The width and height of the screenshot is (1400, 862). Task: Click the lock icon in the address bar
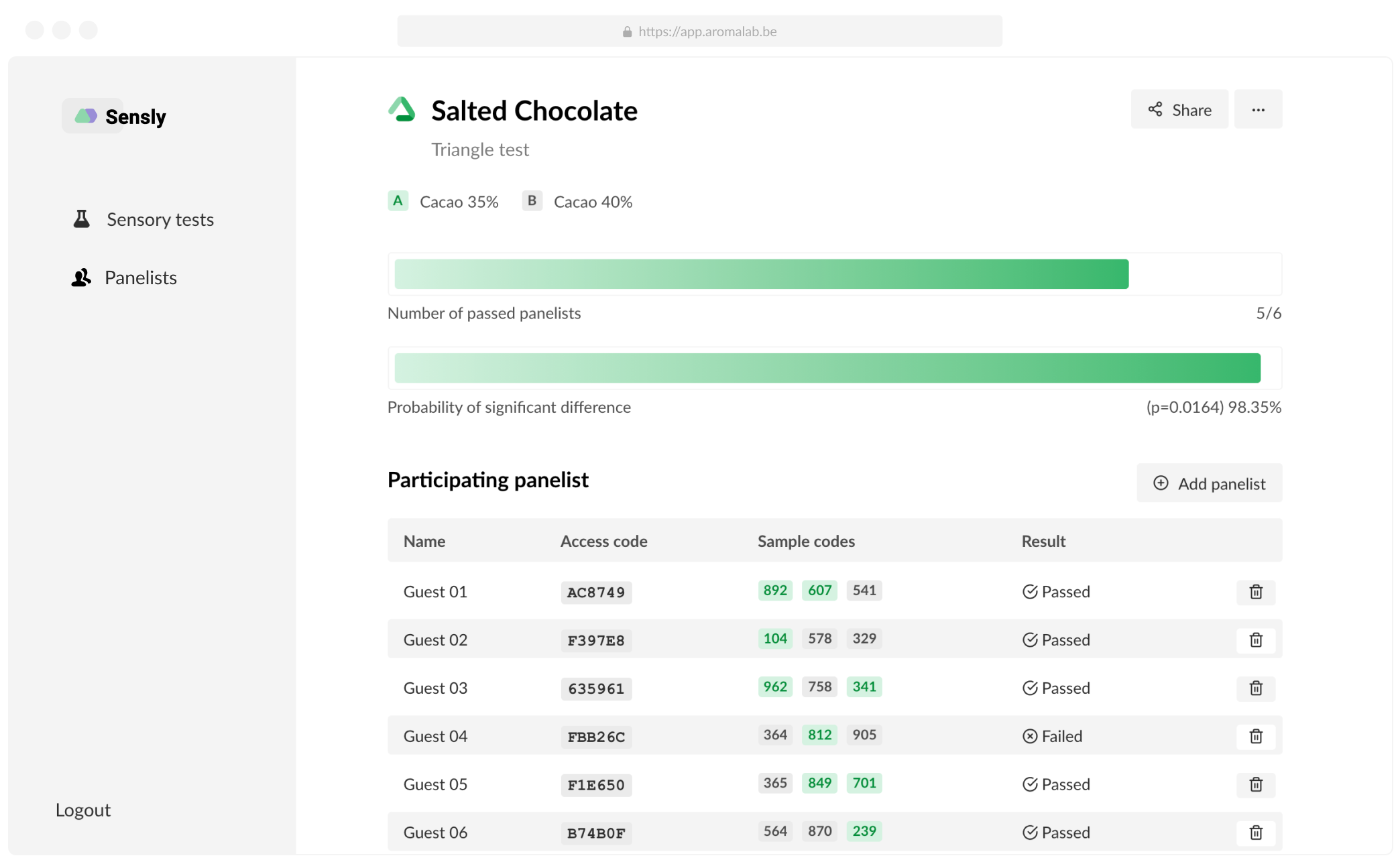point(626,31)
